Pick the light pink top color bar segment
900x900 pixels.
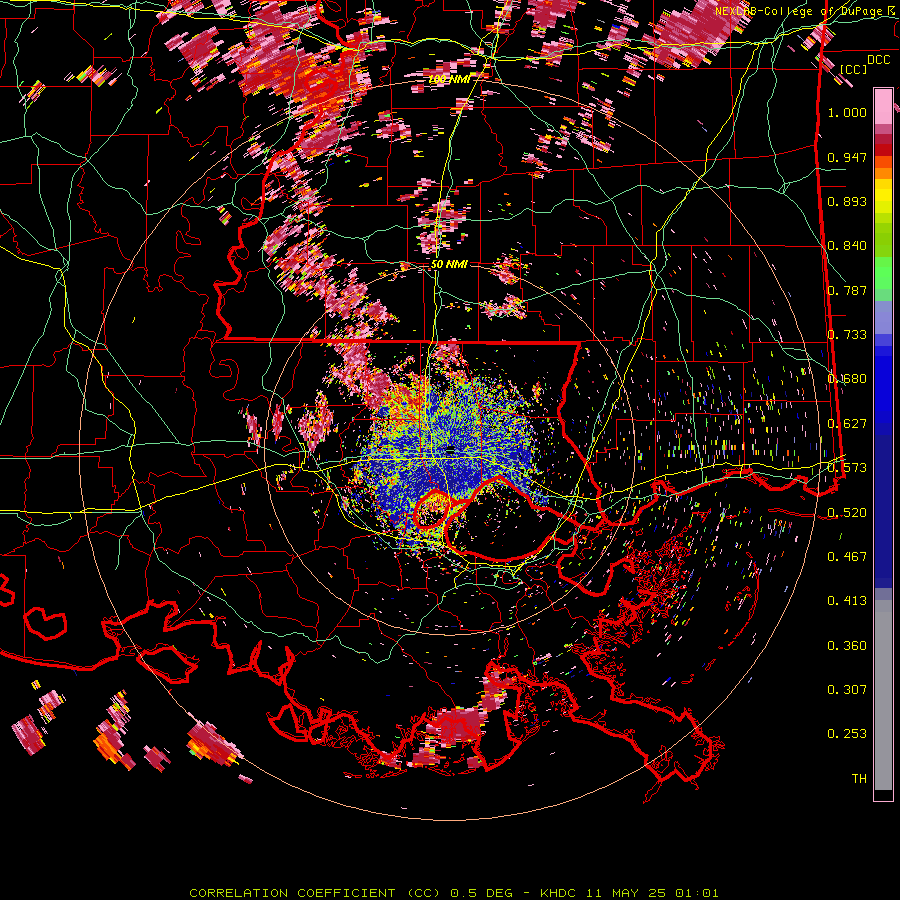[x=883, y=106]
